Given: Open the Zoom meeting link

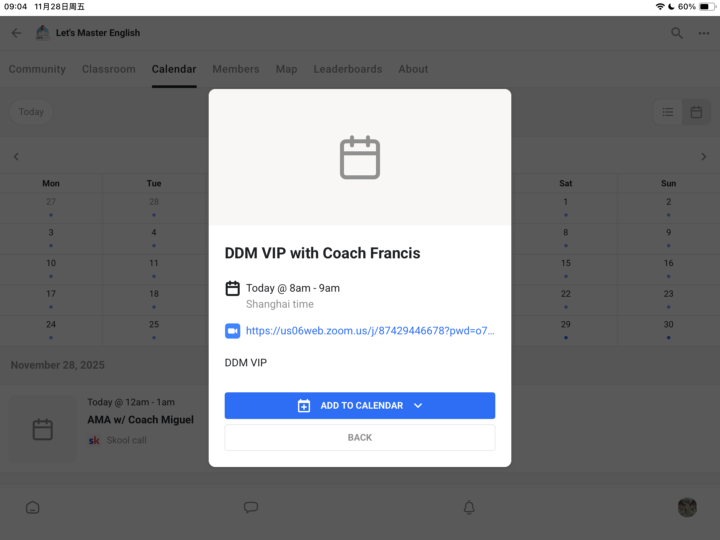Looking at the screenshot, I should click(369, 331).
